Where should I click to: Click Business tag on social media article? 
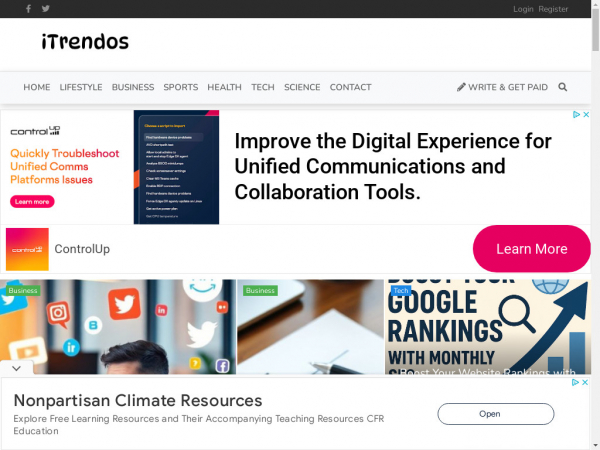tap(23, 290)
